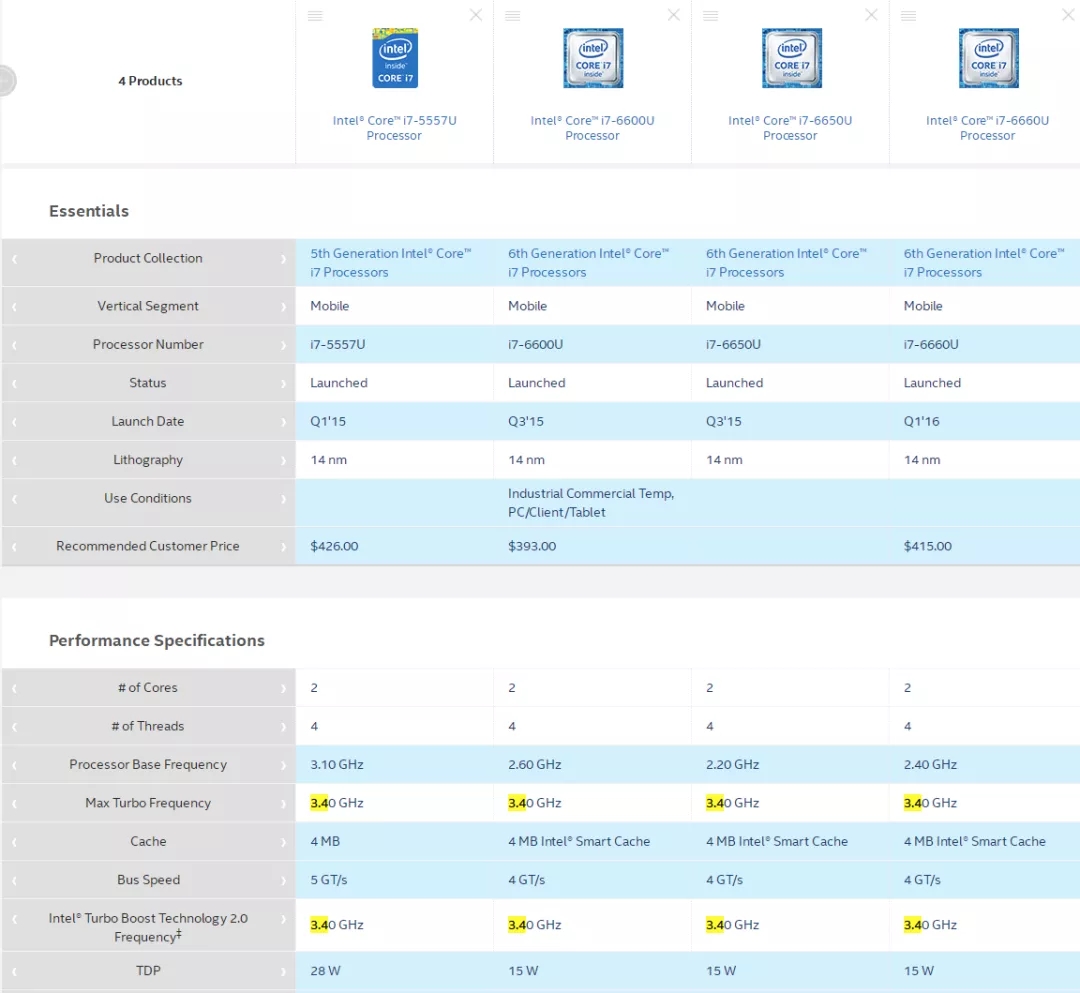Viewport: 1080px width, 993px height.
Task: Click the Performance Specifications section heading
Action: point(156,640)
